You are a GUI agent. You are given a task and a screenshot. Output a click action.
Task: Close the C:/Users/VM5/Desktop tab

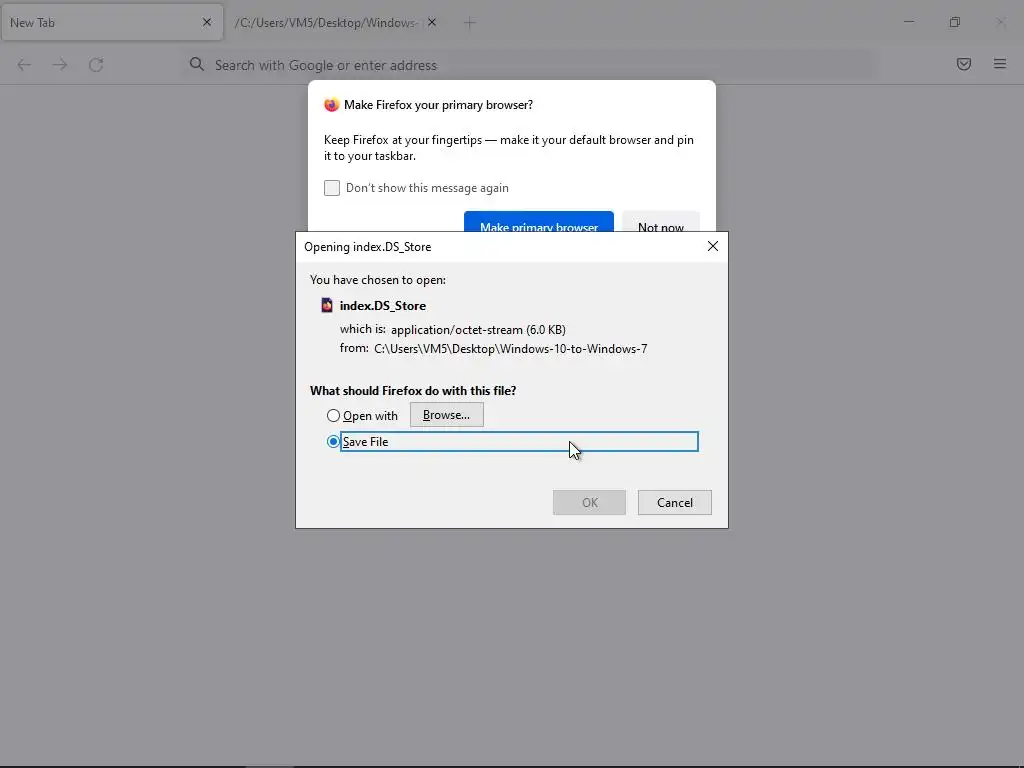pos(432,22)
